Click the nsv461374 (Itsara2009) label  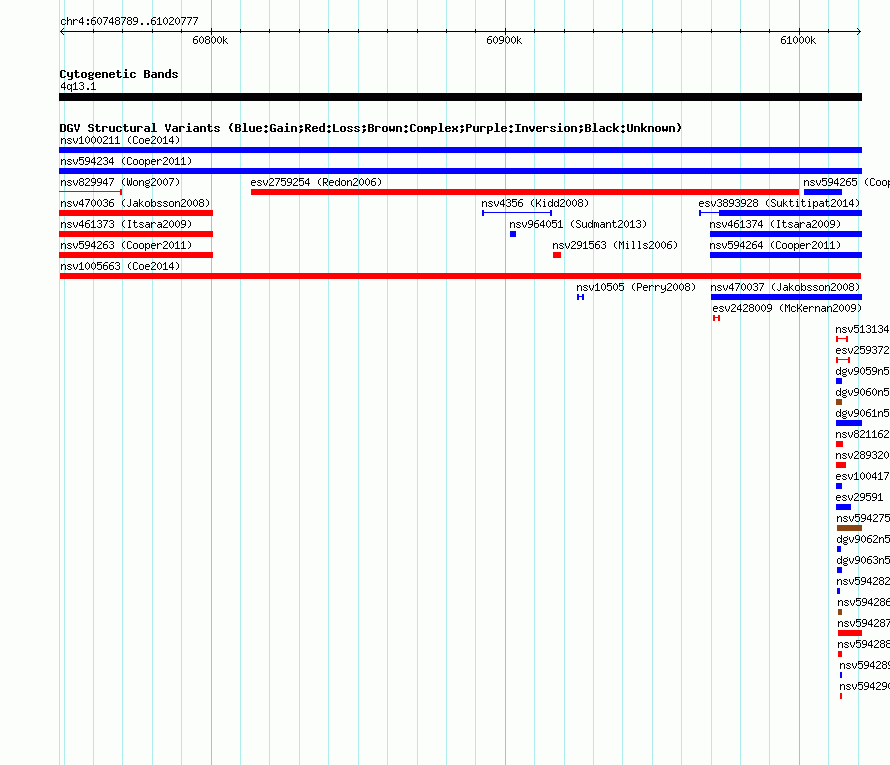click(x=775, y=224)
